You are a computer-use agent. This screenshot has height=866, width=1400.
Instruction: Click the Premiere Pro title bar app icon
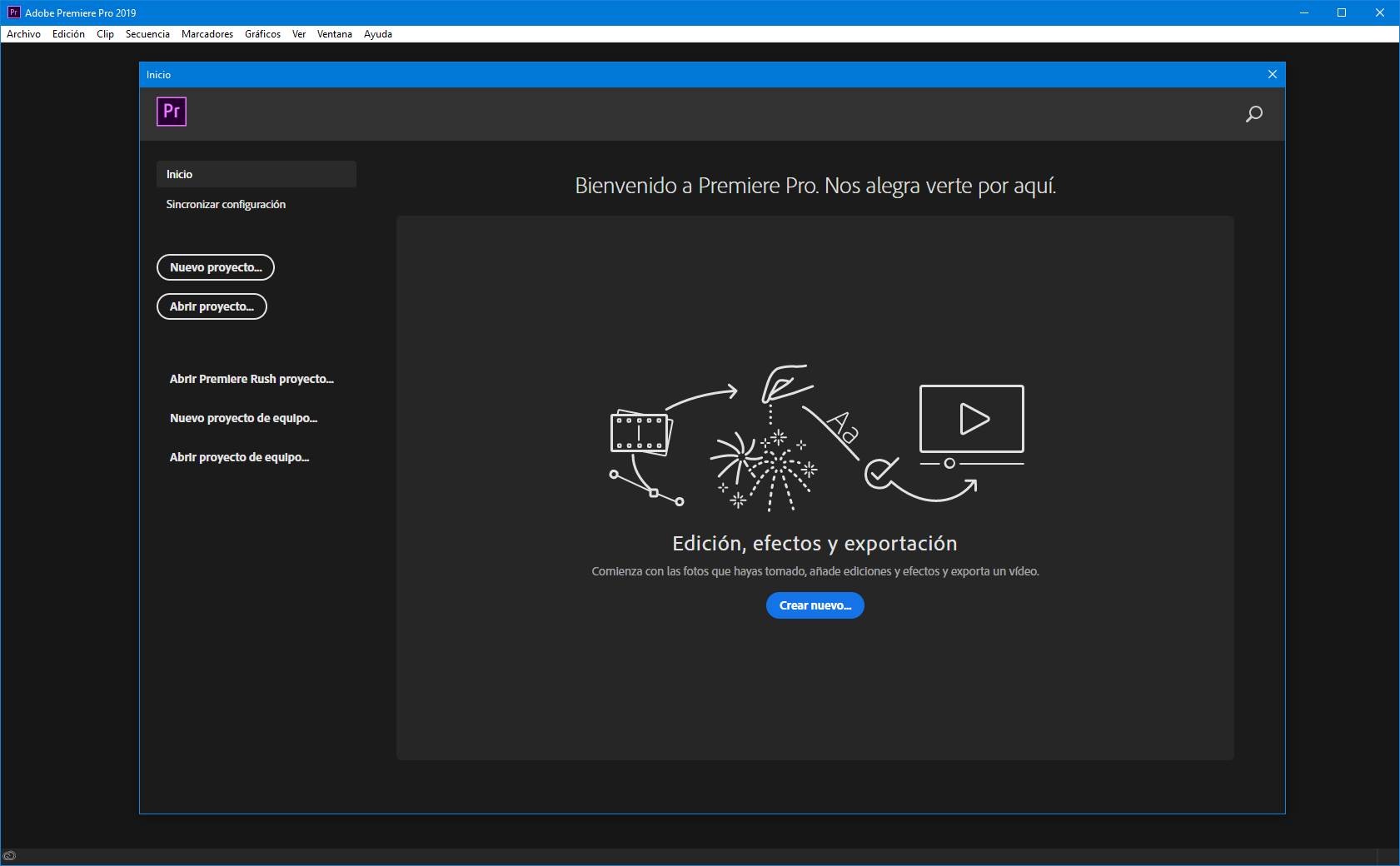pyautogui.click(x=13, y=12)
